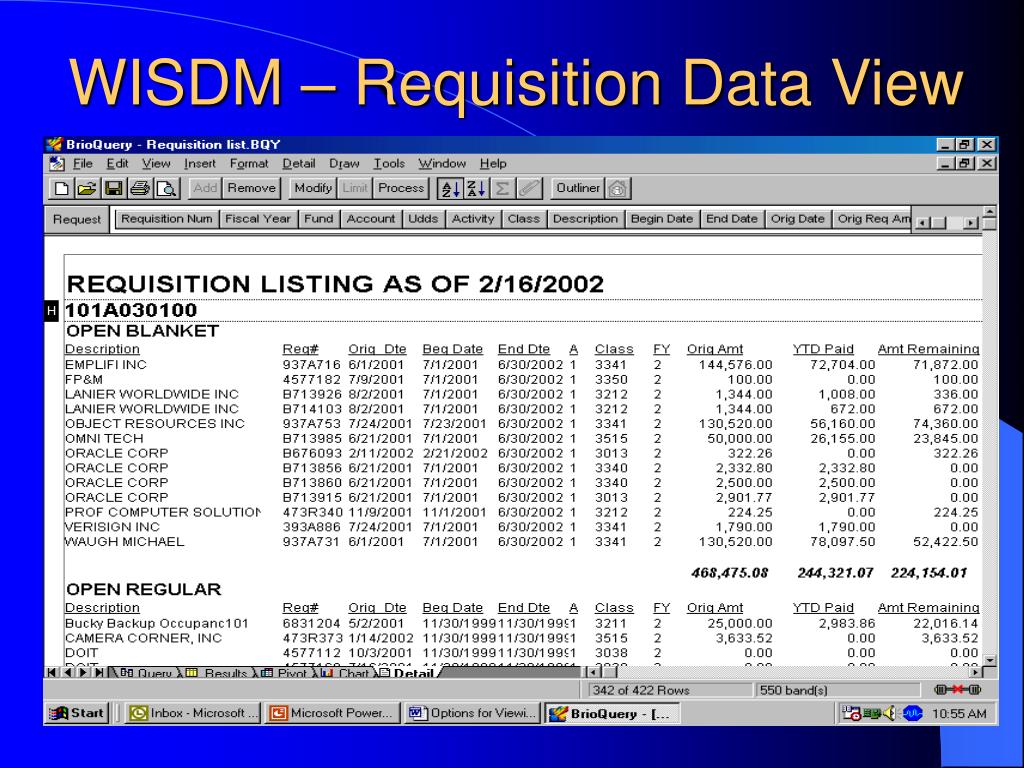Viewport: 1024px width, 768px height.
Task: Toggle the Outliner button
Action: coord(578,188)
